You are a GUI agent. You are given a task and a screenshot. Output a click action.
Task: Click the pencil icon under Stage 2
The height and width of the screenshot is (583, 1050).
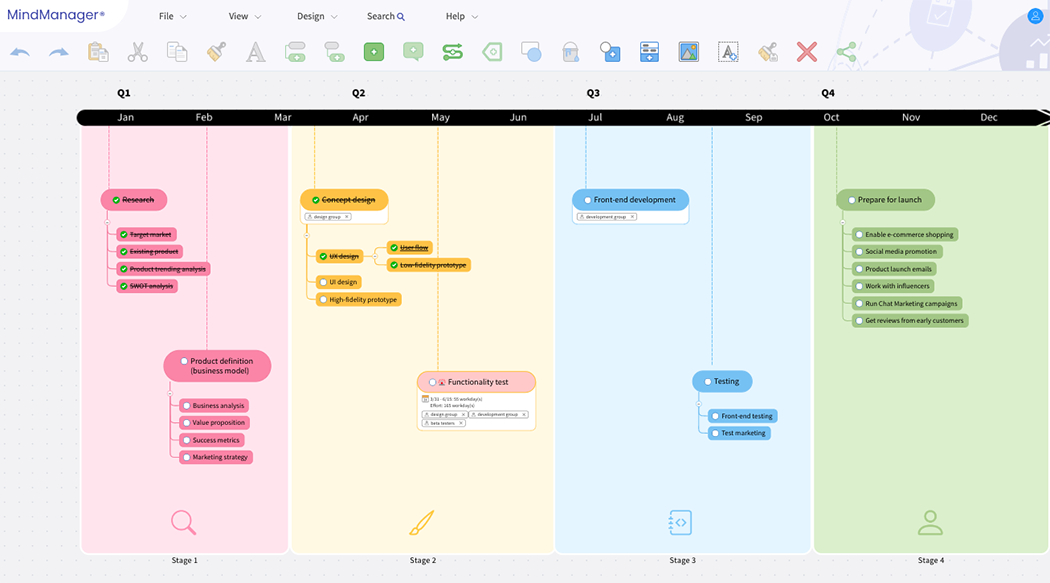422,522
